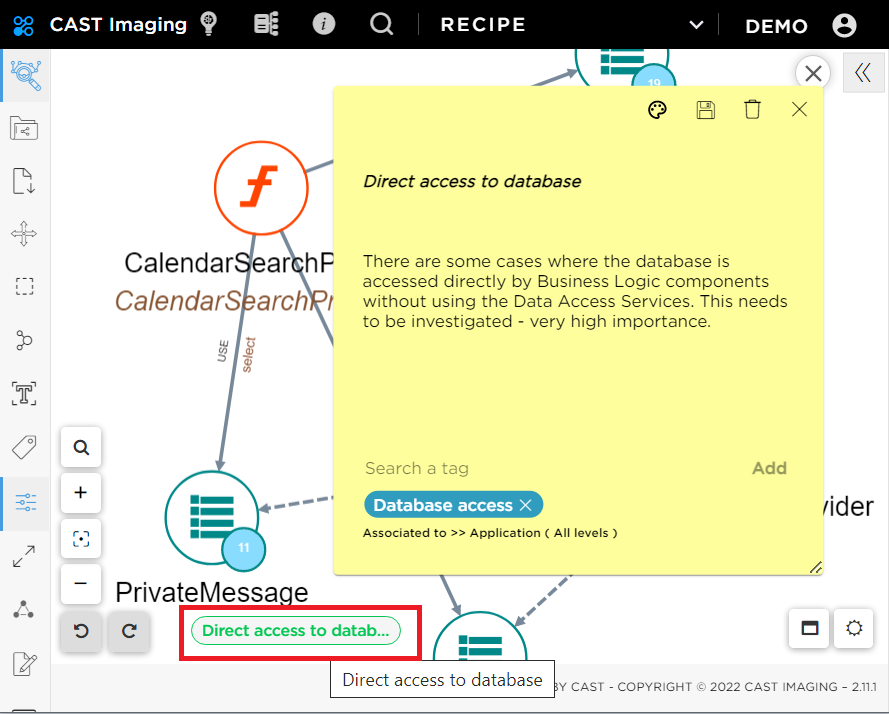Click the info icon in header
This screenshot has height=714, width=889.
click(x=324, y=24)
